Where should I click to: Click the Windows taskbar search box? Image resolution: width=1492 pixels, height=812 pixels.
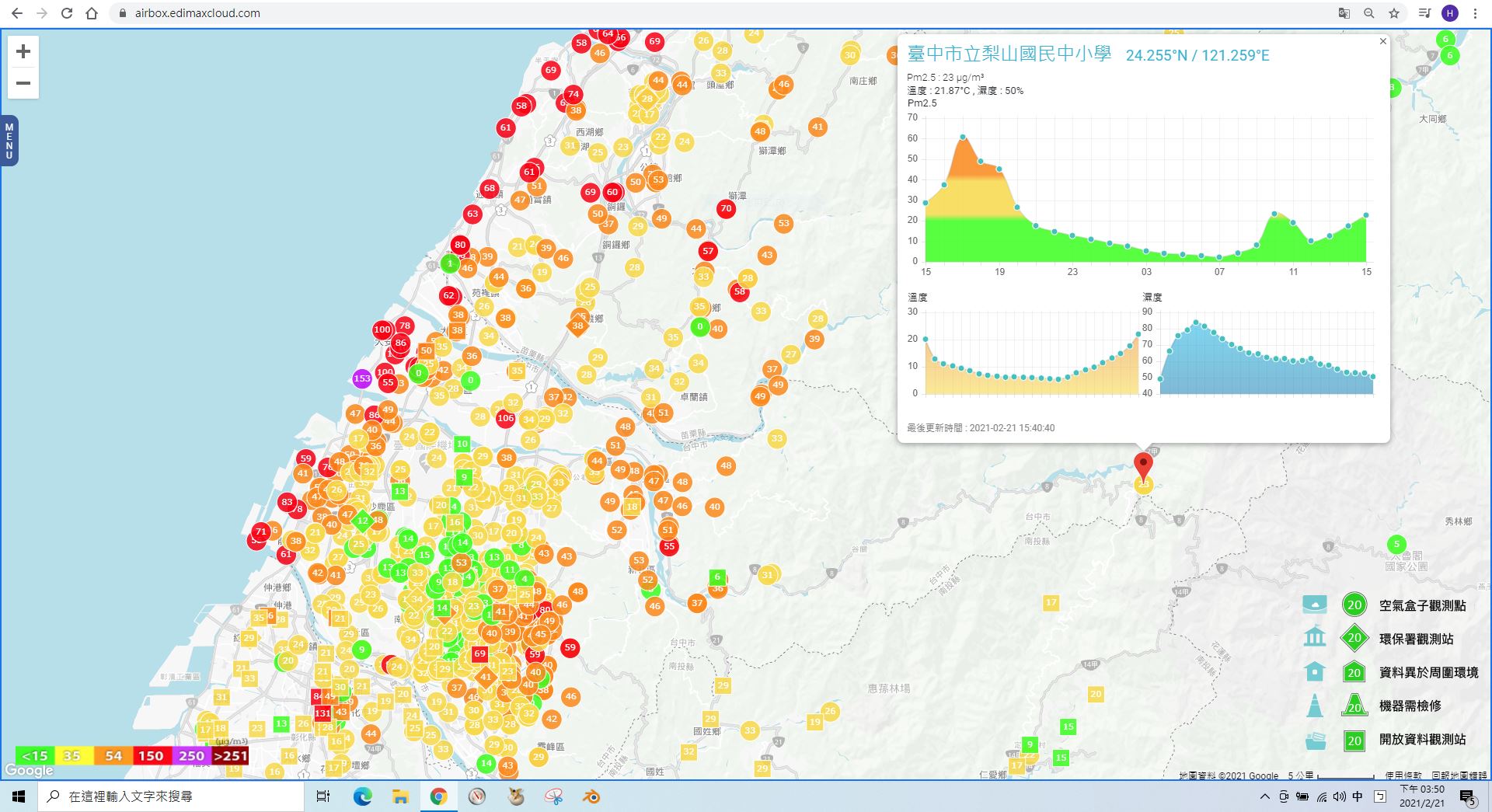point(171,796)
